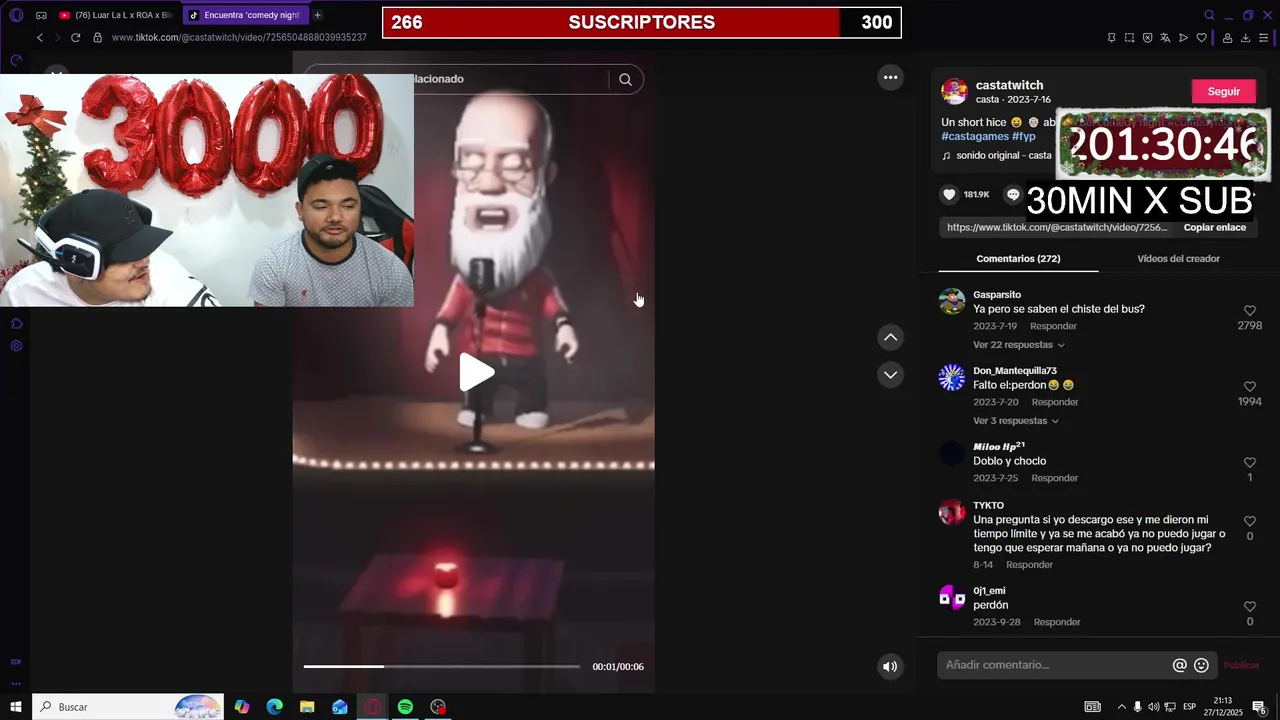
Task: Click 'Publicar' to post comment
Action: 1241,665
